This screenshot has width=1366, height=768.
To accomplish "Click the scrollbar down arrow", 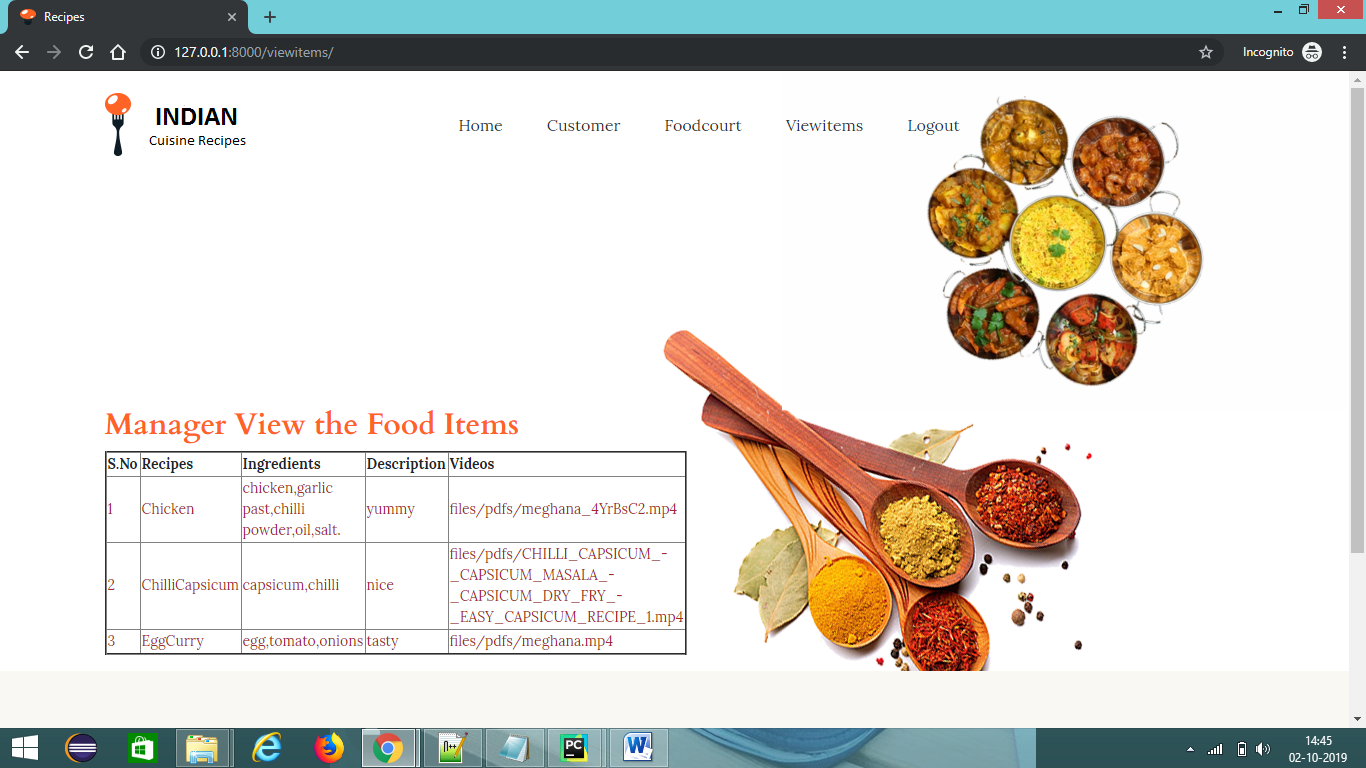I will (x=1357, y=719).
